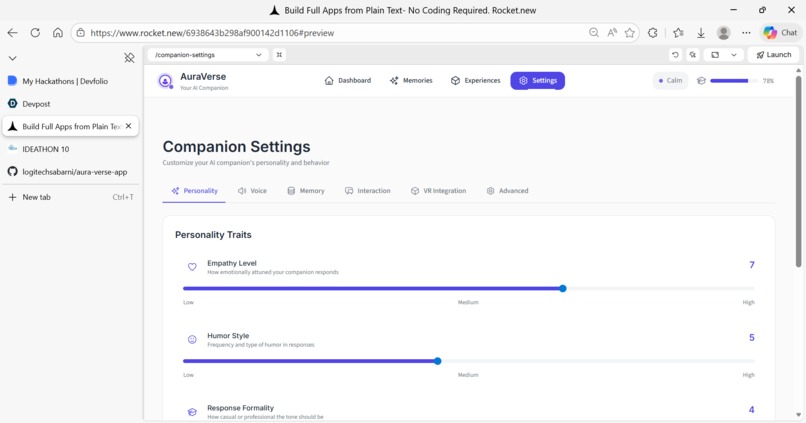Reload the Rocket preview pane
This screenshot has height=423, width=806.
point(675,54)
